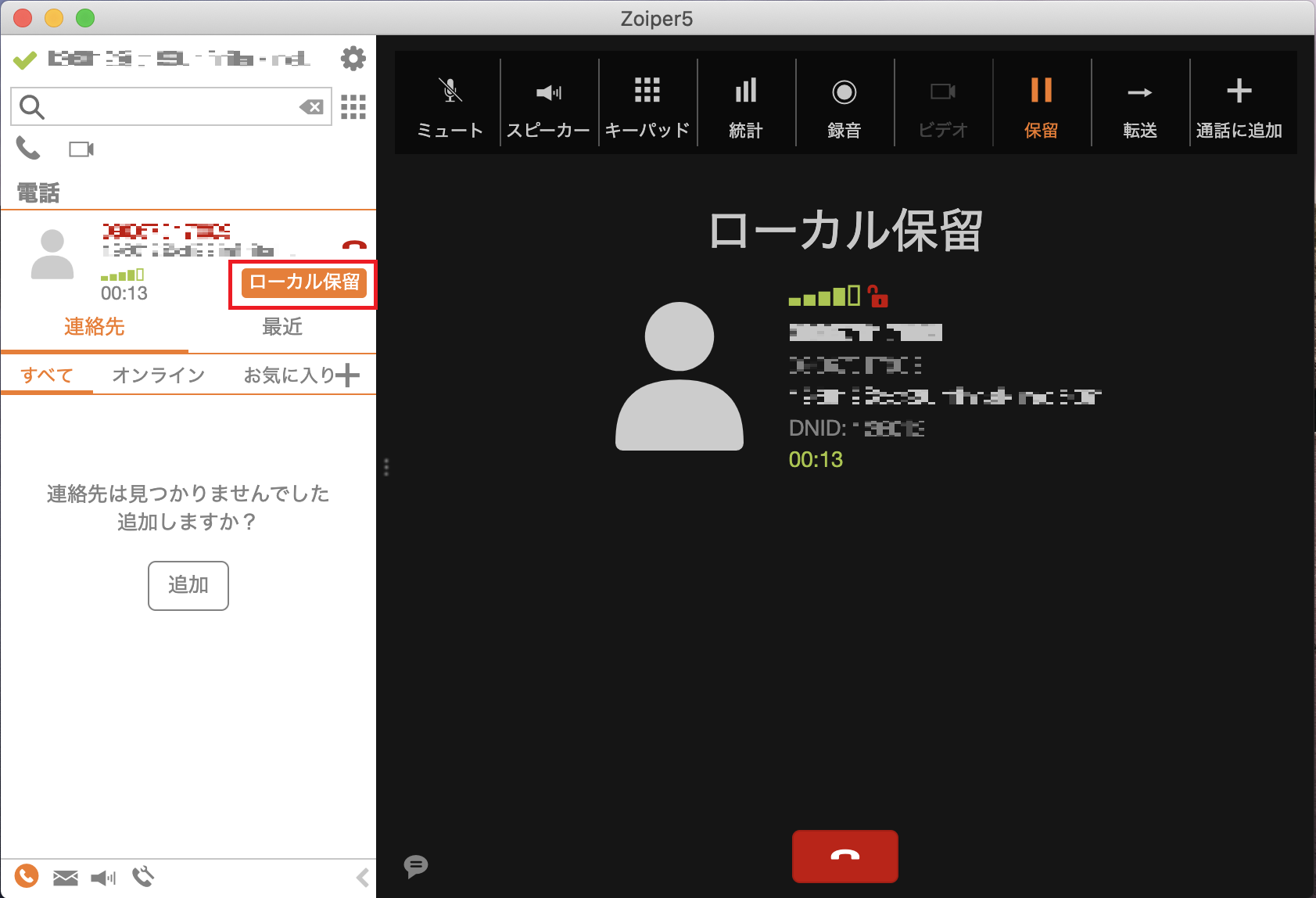Select the オンライン filter tab
The width and height of the screenshot is (1316, 898).
coord(159,375)
